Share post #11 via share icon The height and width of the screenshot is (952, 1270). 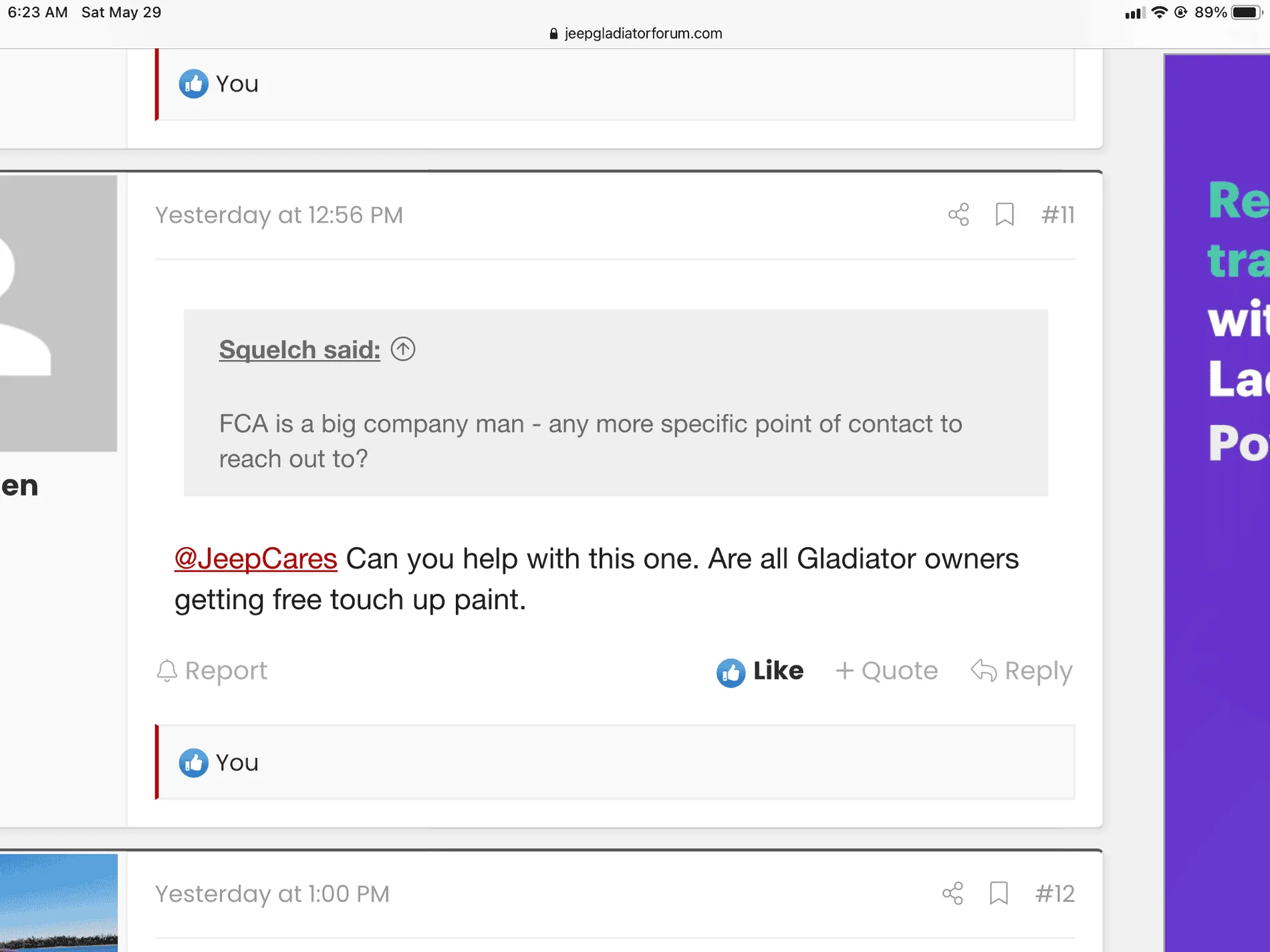tap(959, 214)
